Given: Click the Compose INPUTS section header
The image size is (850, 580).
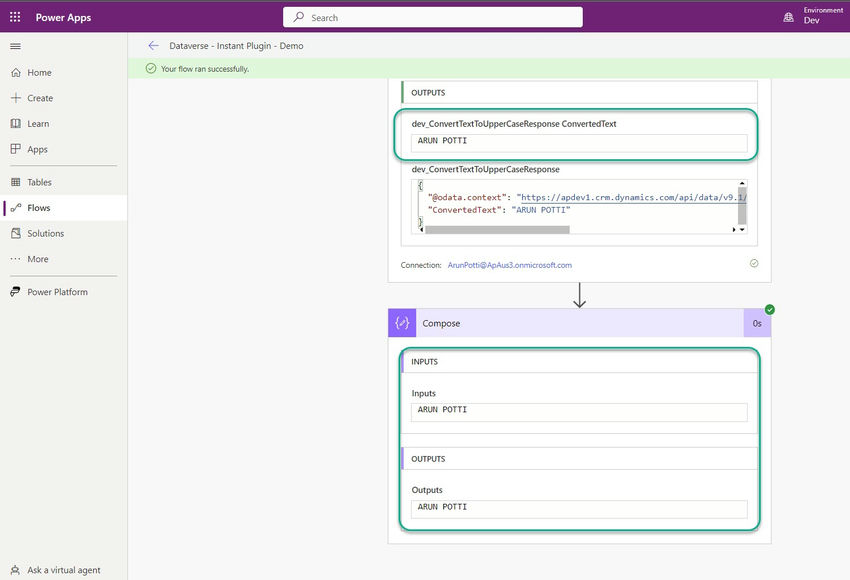Looking at the screenshot, I should coord(579,362).
